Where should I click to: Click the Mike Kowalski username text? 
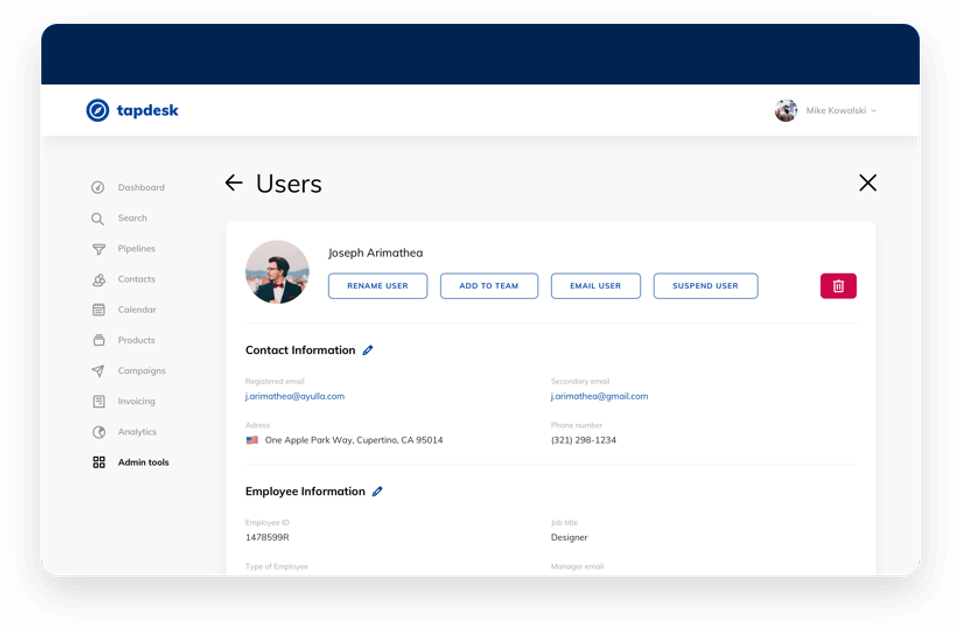point(836,111)
